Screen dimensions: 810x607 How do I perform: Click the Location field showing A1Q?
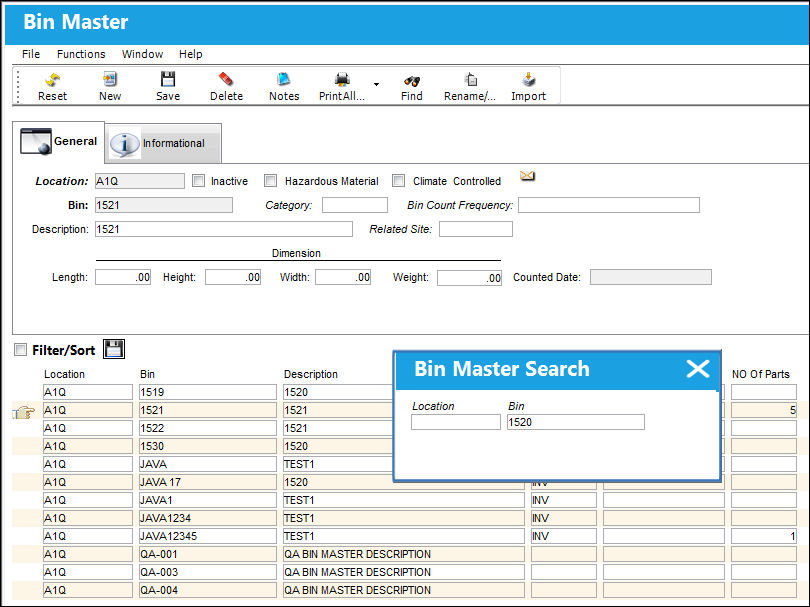click(x=139, y=181)
